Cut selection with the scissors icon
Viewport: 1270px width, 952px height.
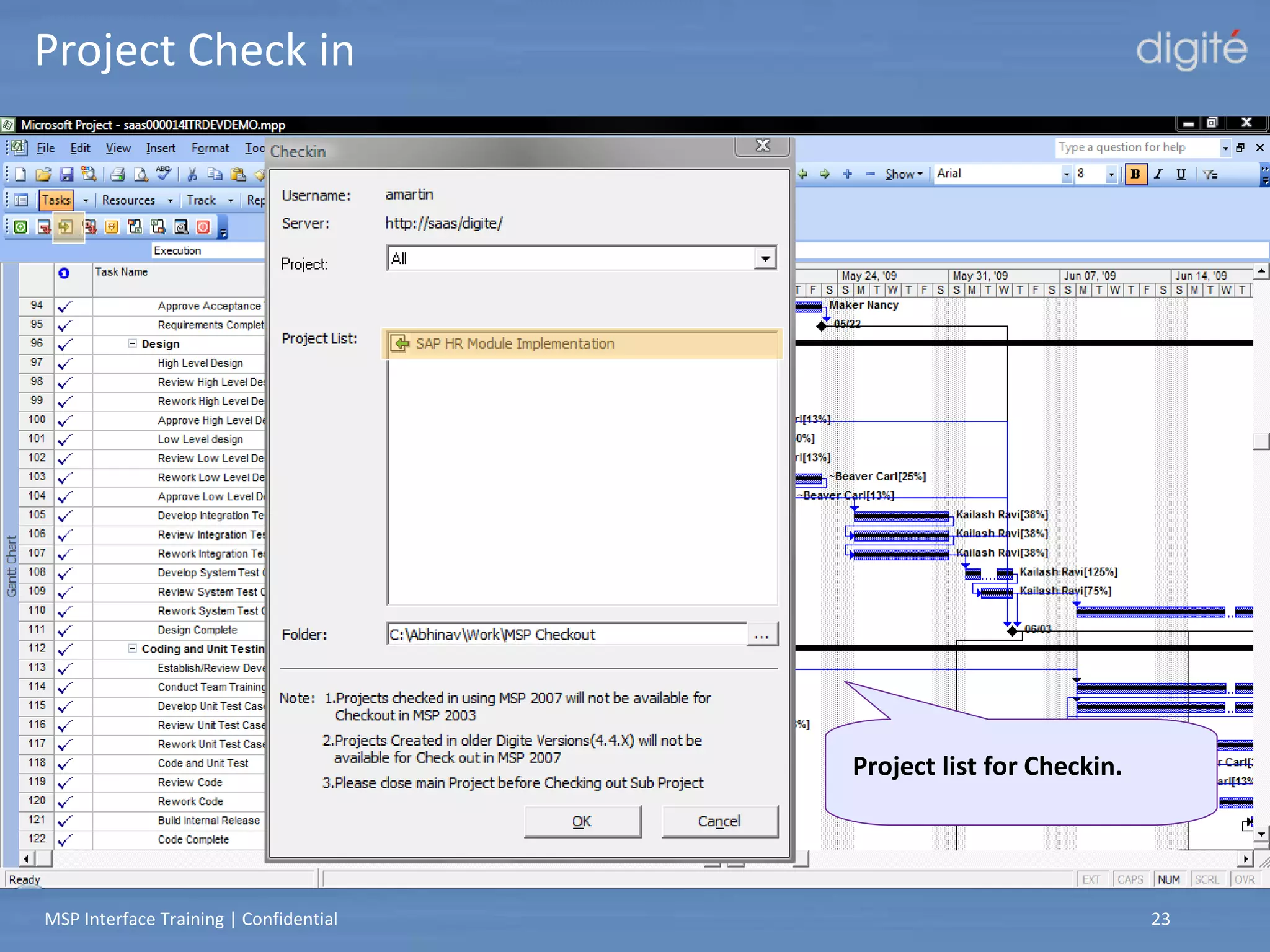[192, 174]
